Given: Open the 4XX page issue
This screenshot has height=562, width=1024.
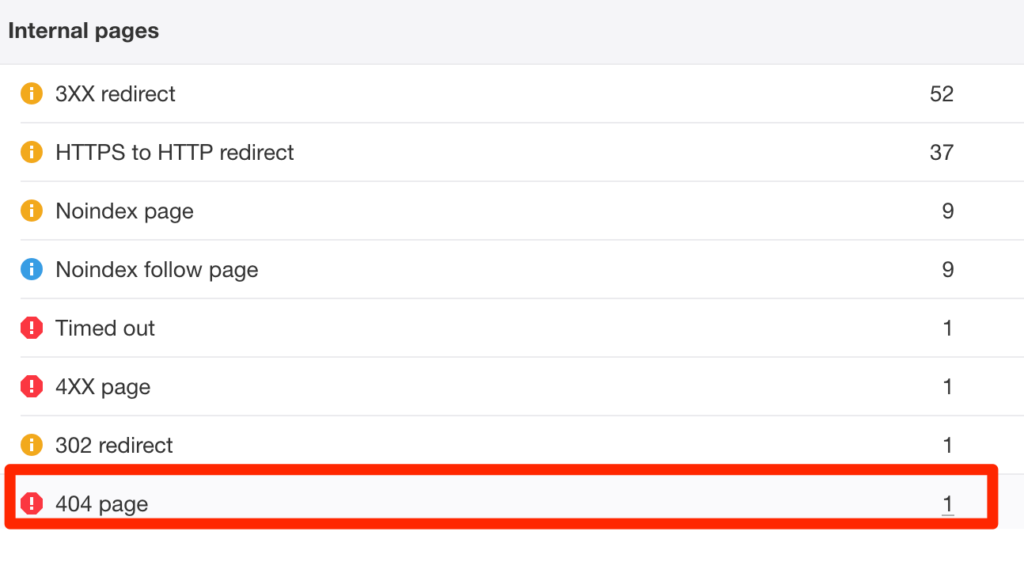Looking at the screenshot, I should [103, 387].
